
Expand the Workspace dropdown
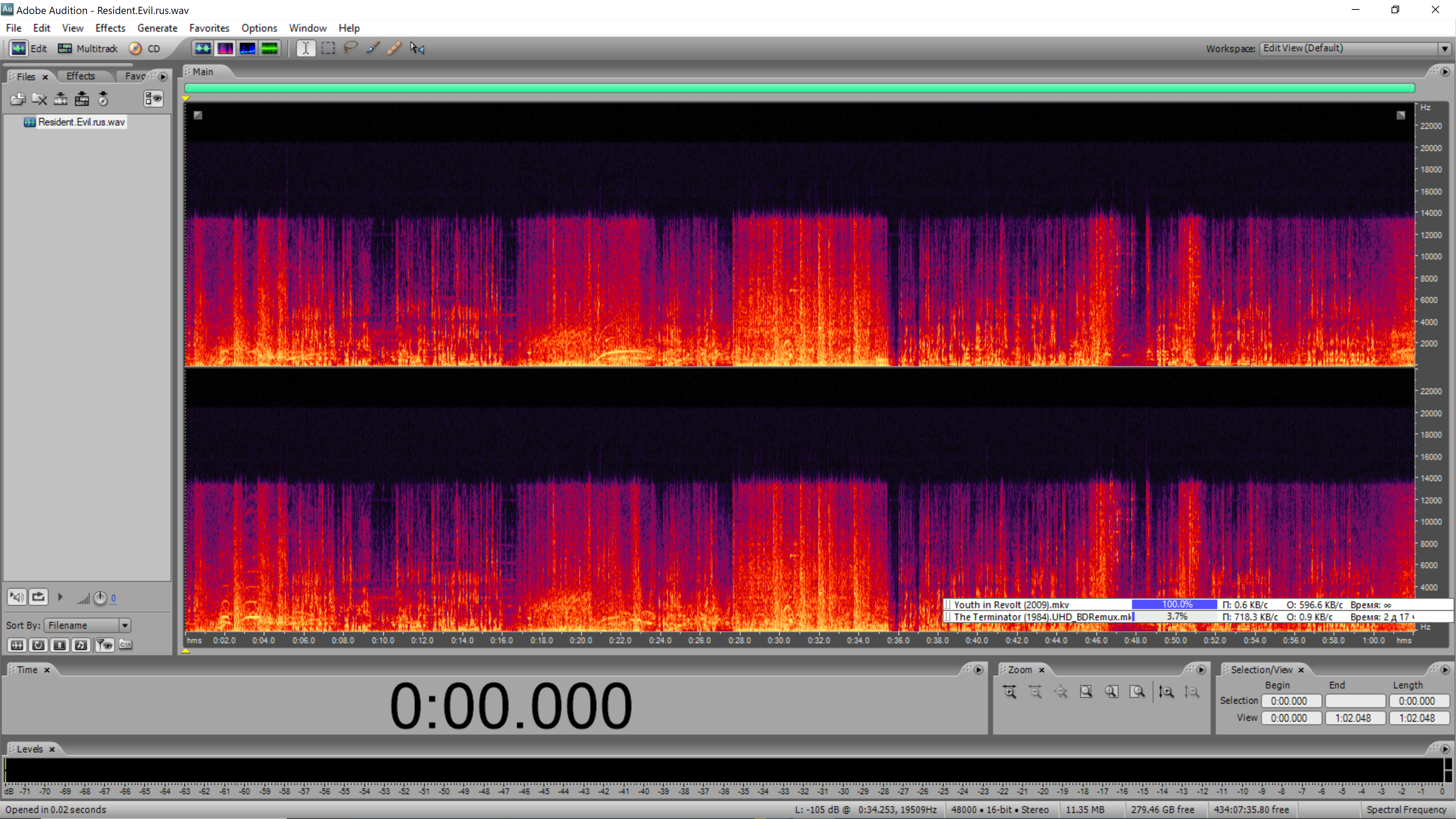point(1444,49)
